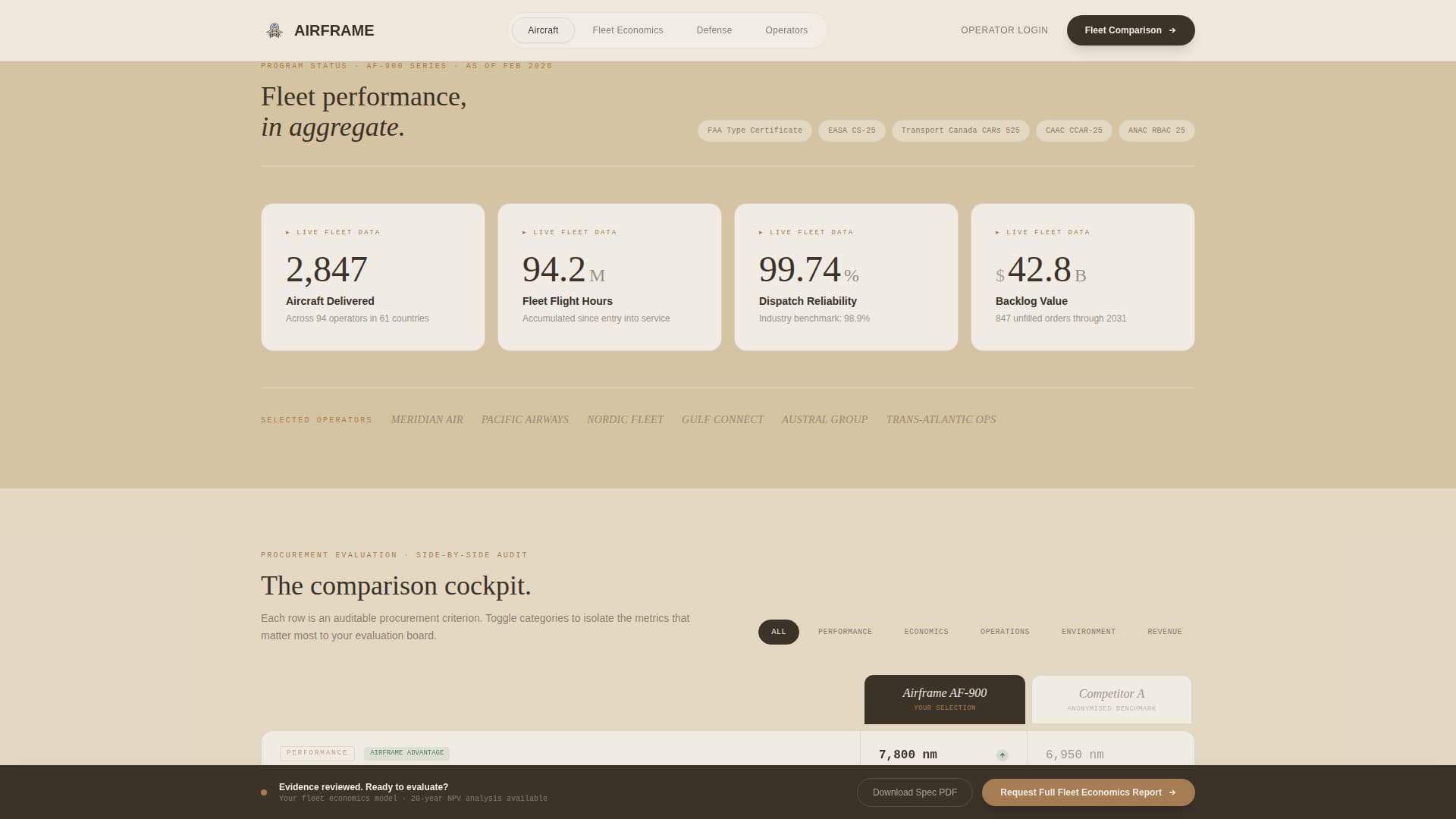Click the arrow icon inside Fleet Comparison button
The width and height of the screenshot is (1456, 819).
click(x=1172, y=30)
